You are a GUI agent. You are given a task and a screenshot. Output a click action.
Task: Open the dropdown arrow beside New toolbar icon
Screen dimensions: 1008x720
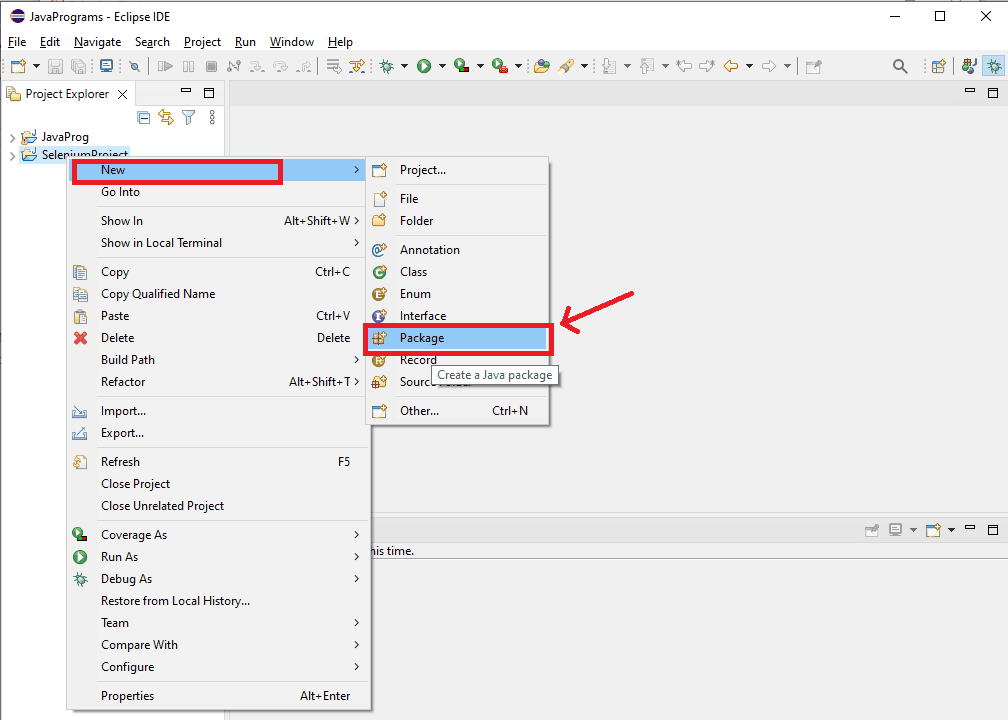pos(36,66)
